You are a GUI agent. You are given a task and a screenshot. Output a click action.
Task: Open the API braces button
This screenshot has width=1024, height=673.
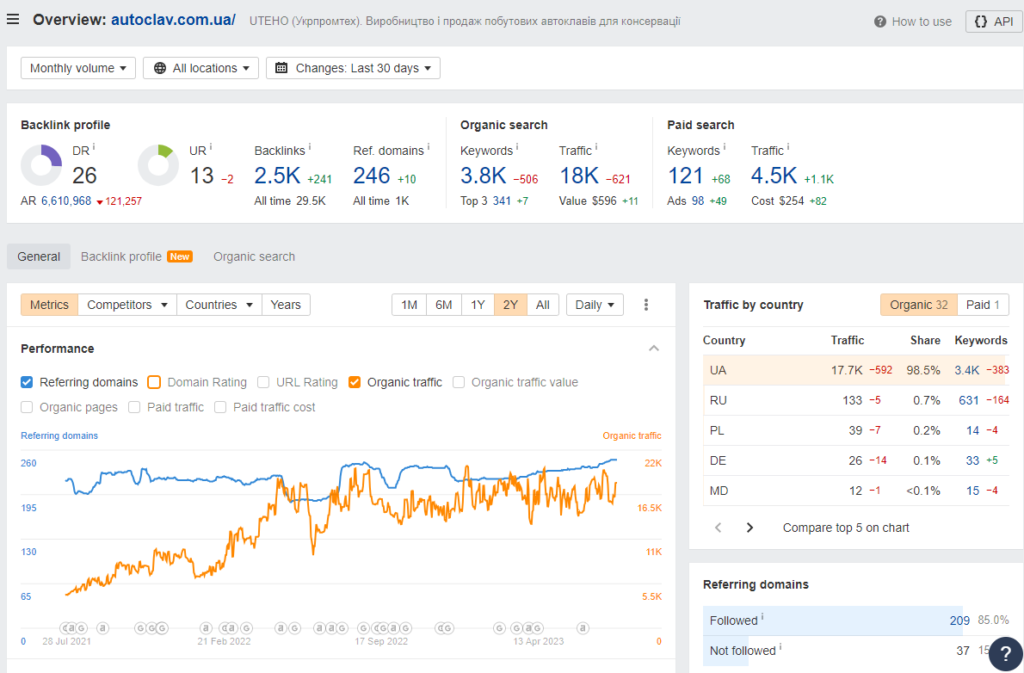[993, 22]
